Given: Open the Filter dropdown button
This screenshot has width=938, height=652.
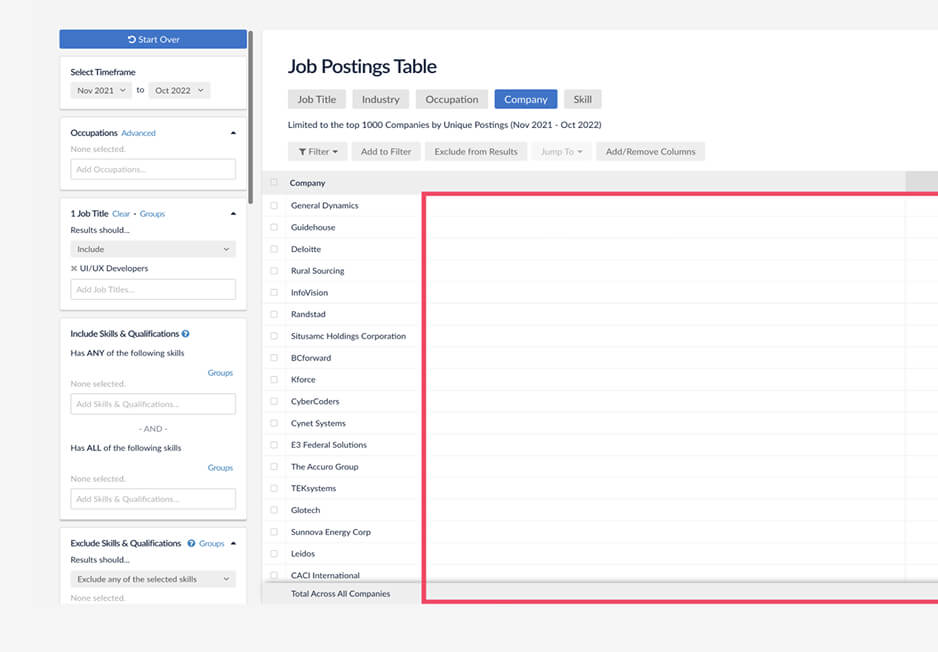Looking at the screenshot, I should 318,152.
